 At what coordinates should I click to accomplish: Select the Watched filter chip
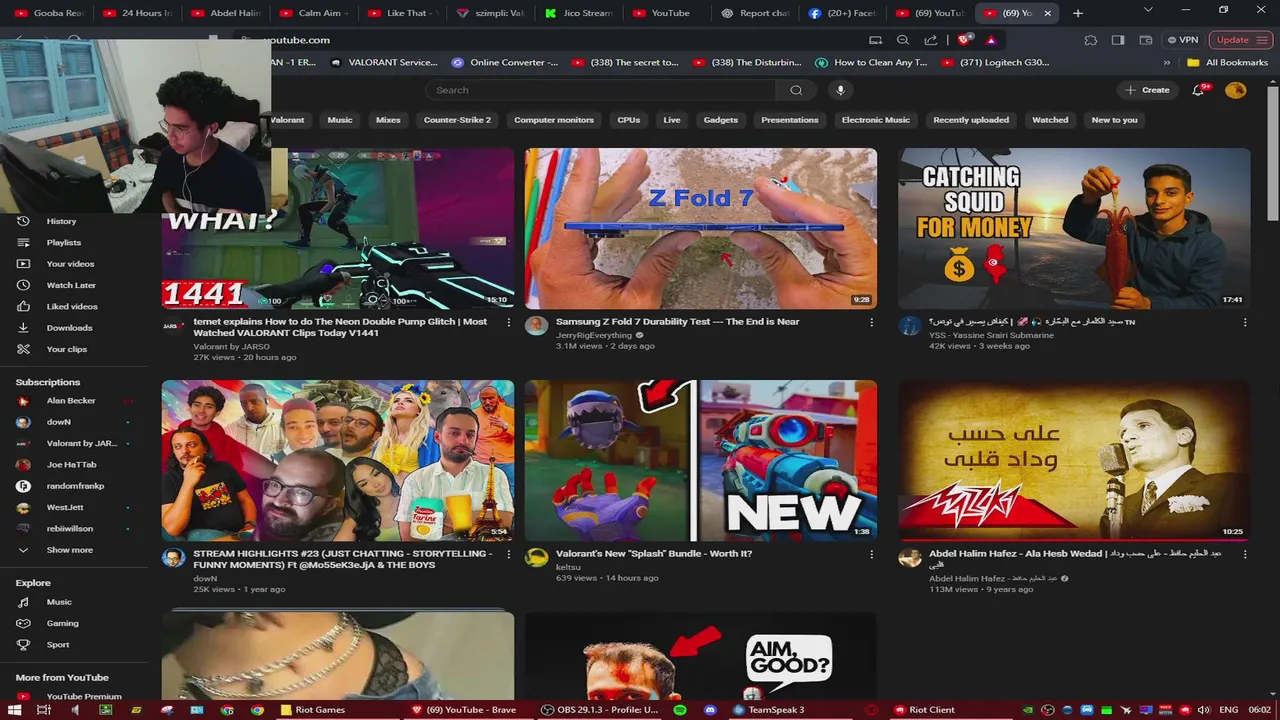pyautogui.click(x=1050, y=120)
